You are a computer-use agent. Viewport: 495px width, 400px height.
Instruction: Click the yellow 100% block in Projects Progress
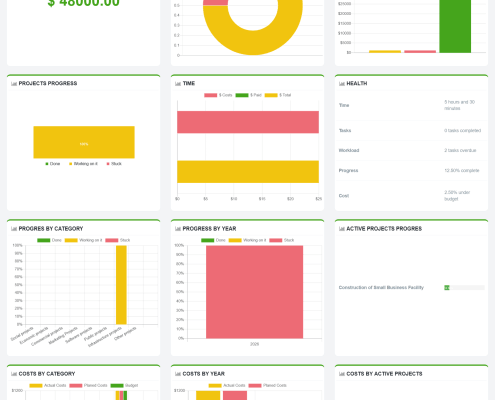coord(84,142)
